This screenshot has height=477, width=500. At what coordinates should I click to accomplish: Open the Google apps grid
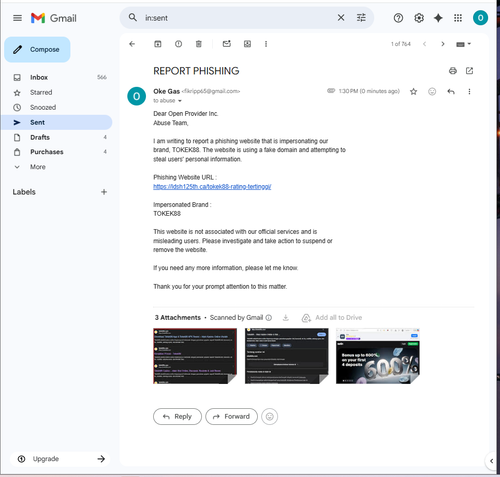pyautogui.click(x=458, y=18)
